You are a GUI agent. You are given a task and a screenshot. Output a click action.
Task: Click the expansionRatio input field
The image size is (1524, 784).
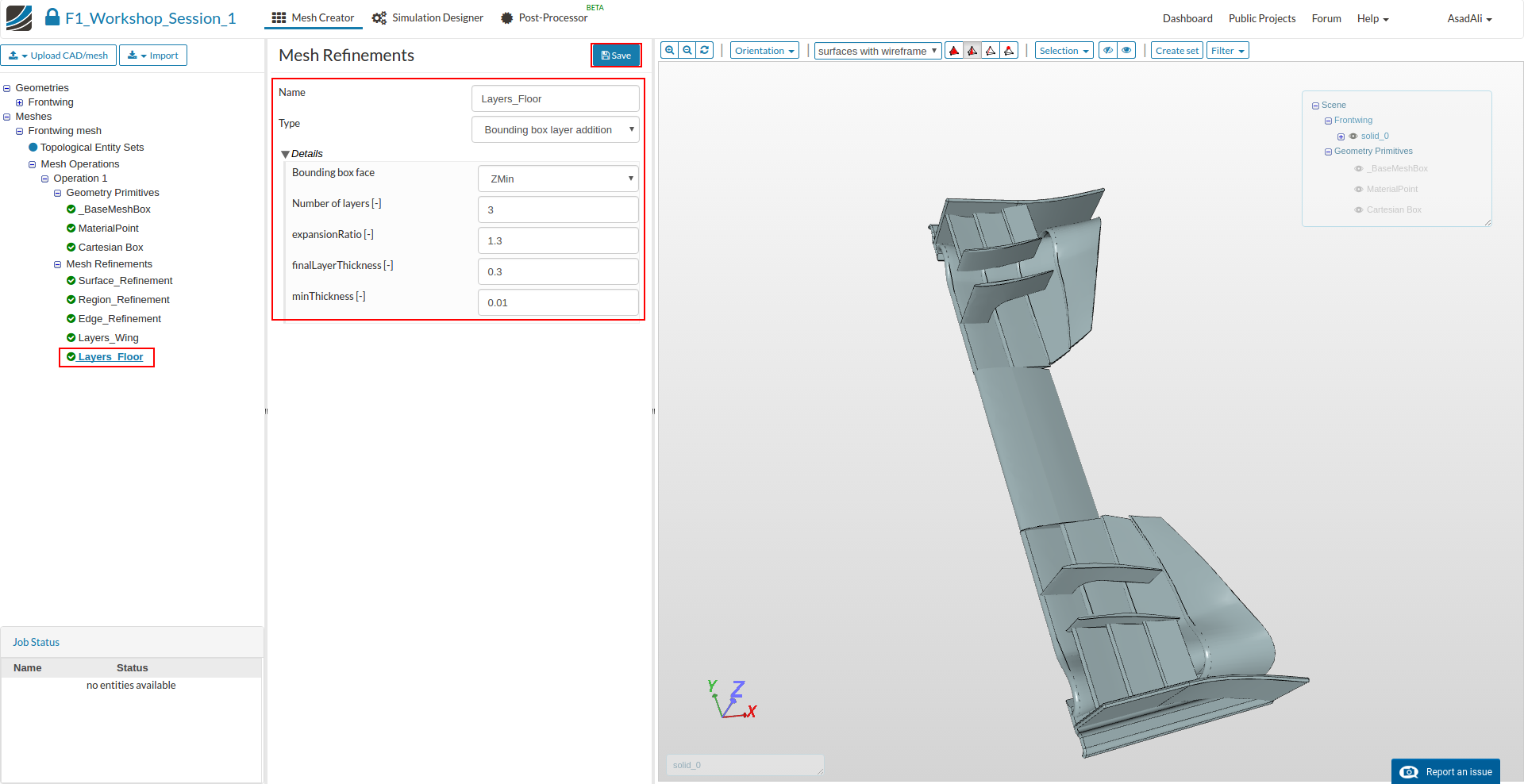coord(558,240)
